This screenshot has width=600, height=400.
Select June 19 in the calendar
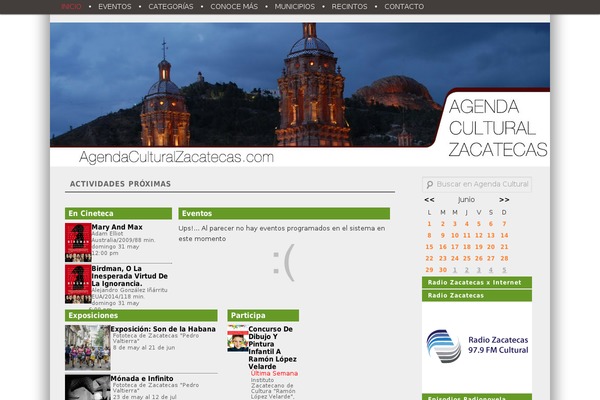click(479, 247)
